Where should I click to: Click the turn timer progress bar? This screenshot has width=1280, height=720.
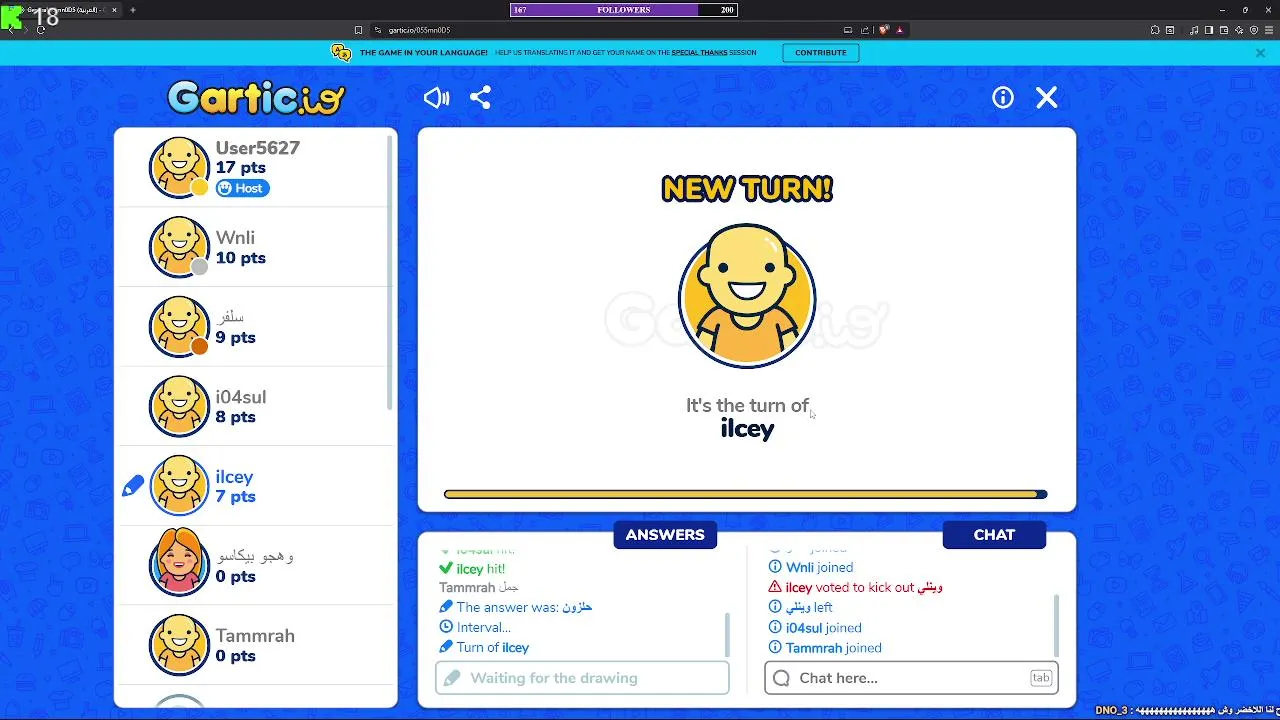(746, 494)
